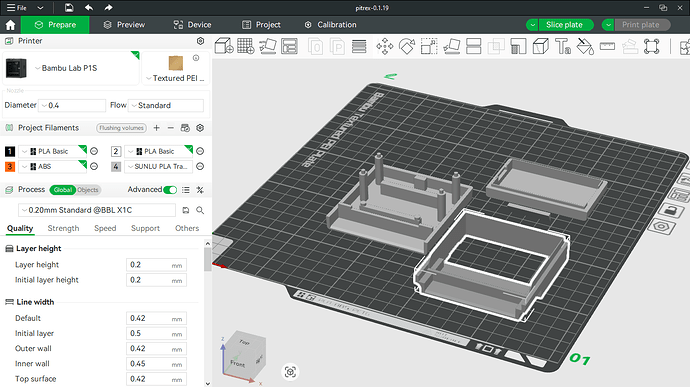The height and width of the screenshot is (387, 690).
Task: Activate the Rotate tool icon
Action: (407, 46)
